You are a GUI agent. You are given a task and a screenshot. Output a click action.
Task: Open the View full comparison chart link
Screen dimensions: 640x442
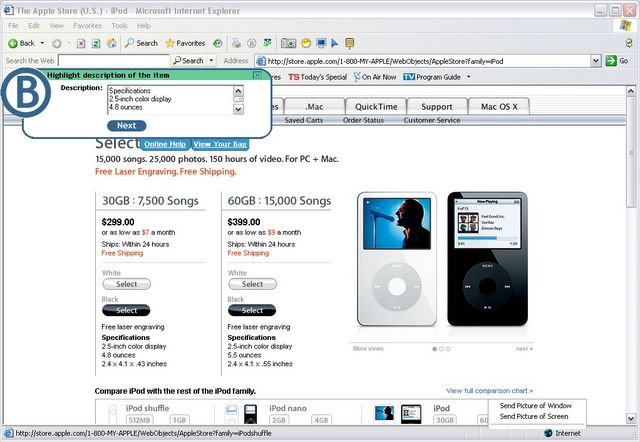pyautogui.click(x=489, y=391)
